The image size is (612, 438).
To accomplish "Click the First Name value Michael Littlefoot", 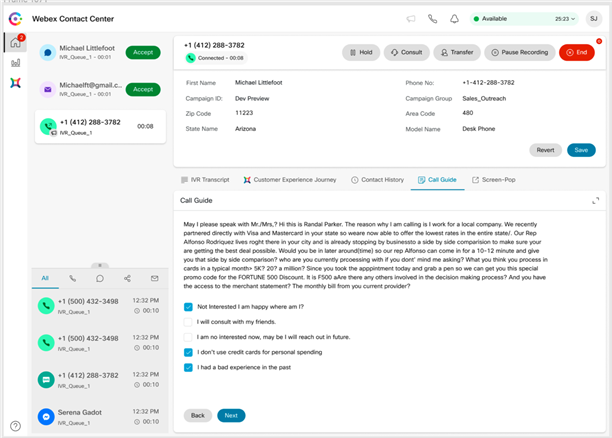I will pyautogui.click(x=258, y=83).
